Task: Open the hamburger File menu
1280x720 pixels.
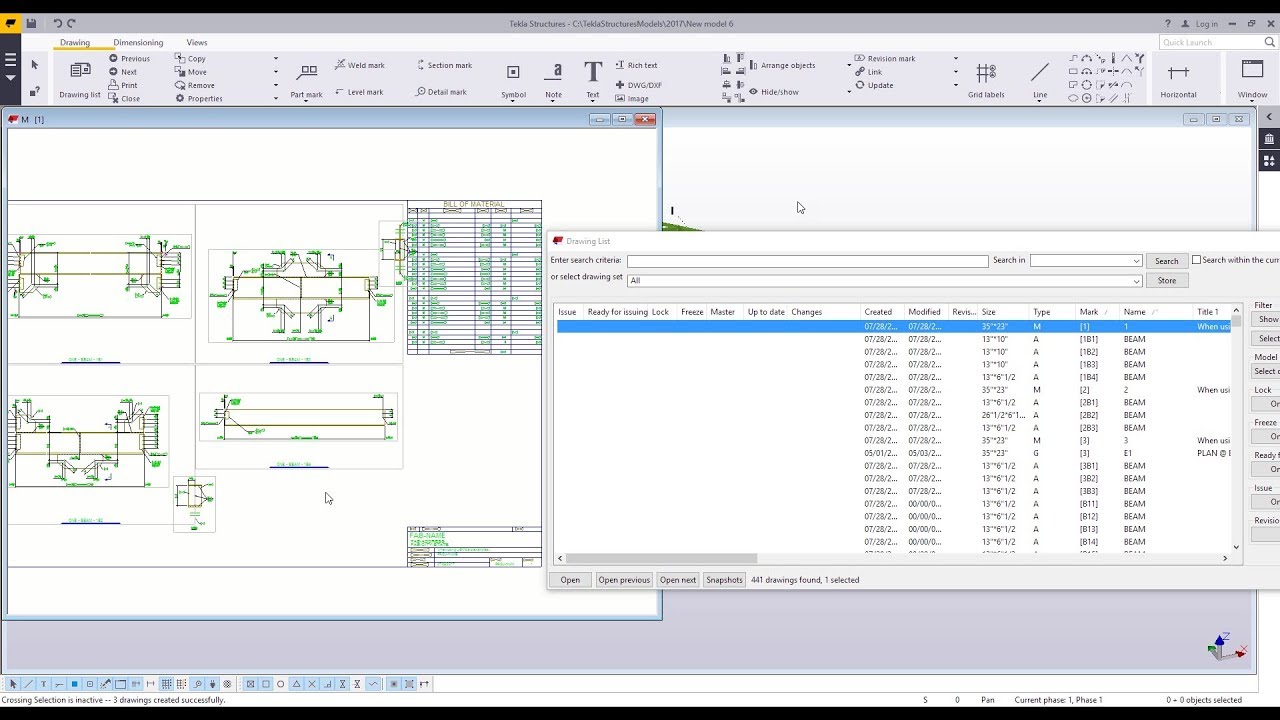Action: click(x=11, y=60)
